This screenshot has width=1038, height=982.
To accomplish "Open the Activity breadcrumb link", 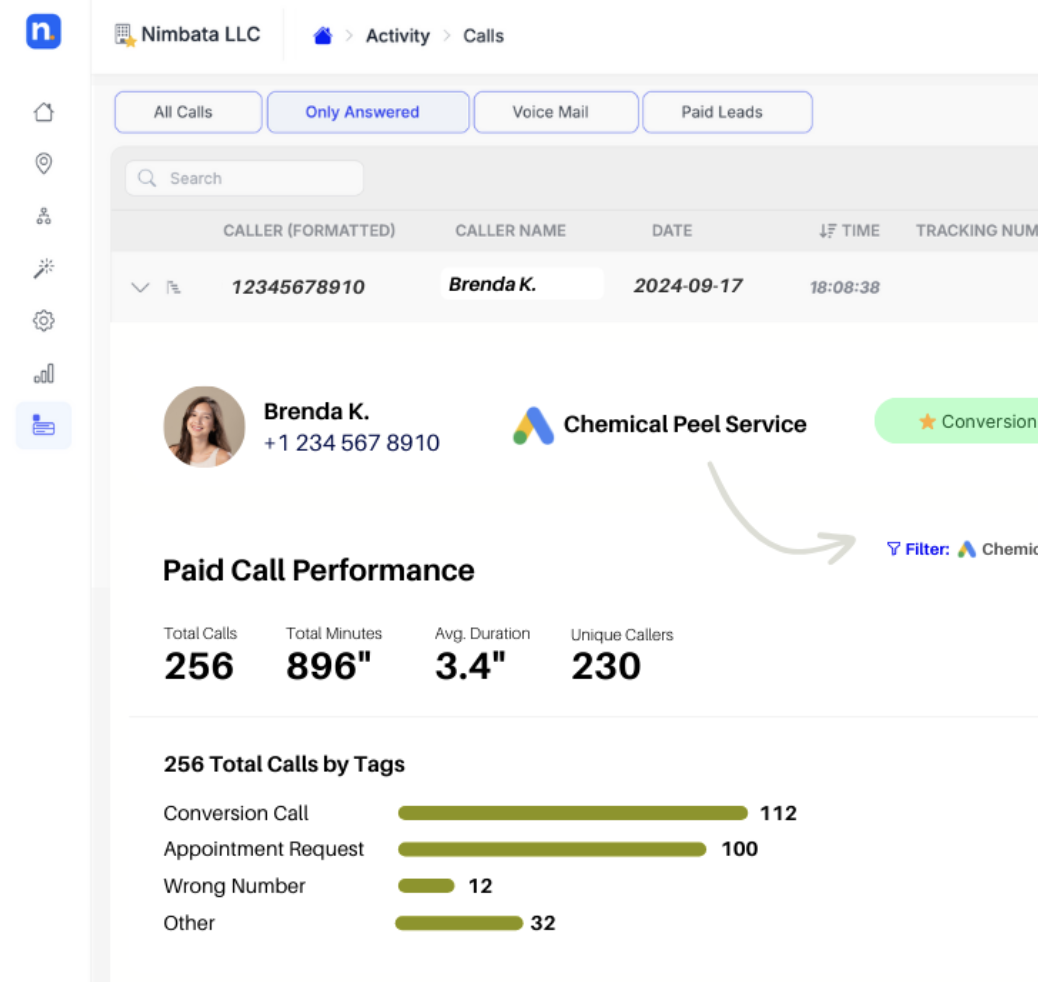I will (x=397, y=35).
